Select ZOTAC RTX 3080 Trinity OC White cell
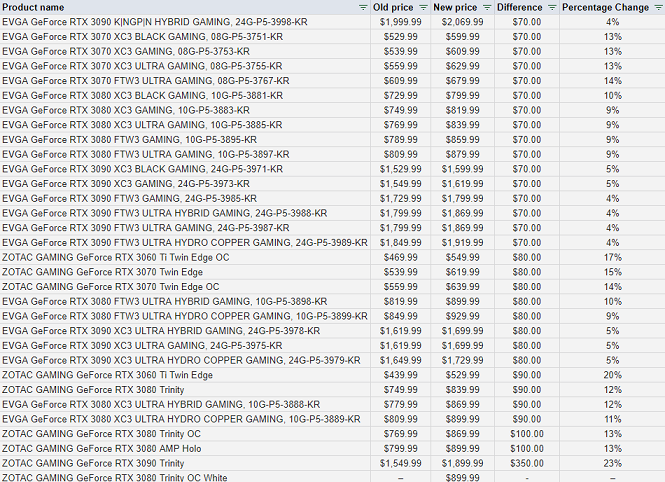Screen dimensions: 665x482 pyautogui.click(x=185, y=476)
